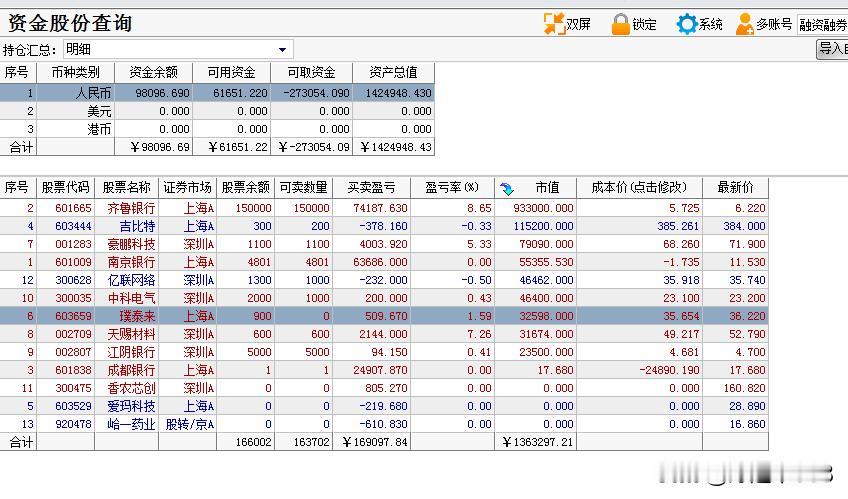Click the 股转/京A market cell
Image resolution: width=848 pixels, height=499 pixels.
[x=189, y=424]
